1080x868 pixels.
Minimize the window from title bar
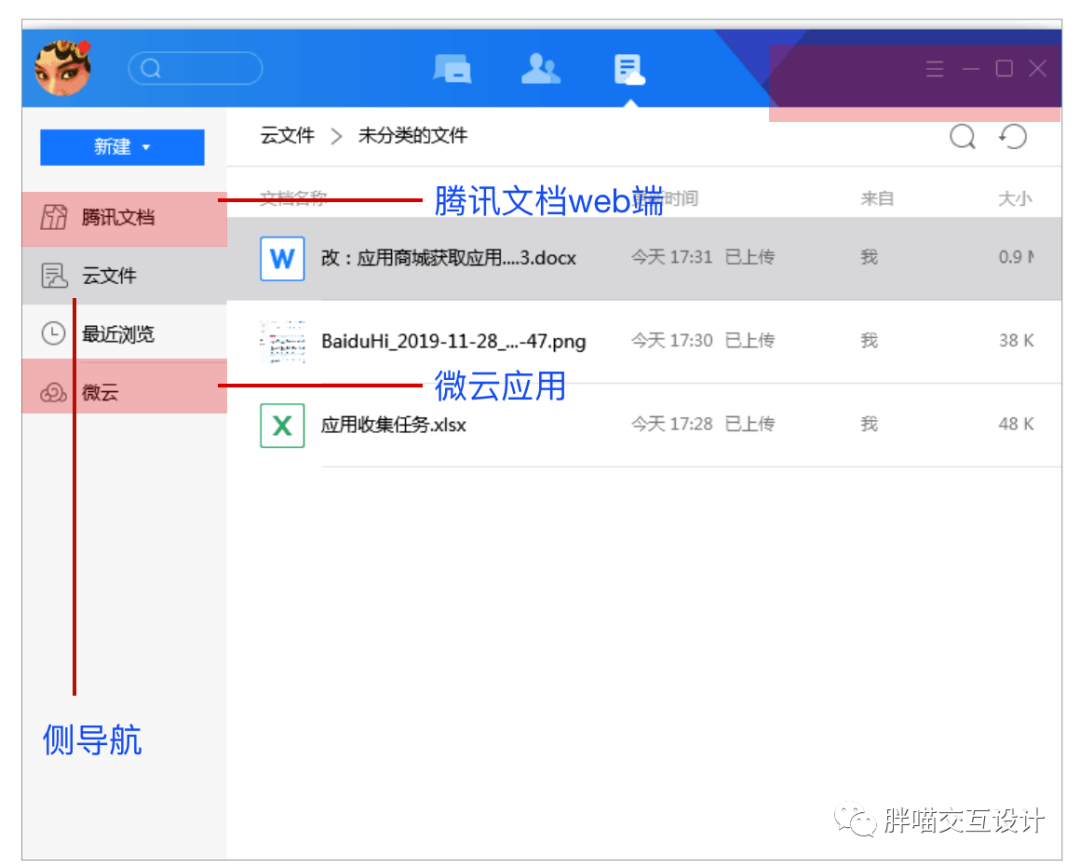(971, 68)
